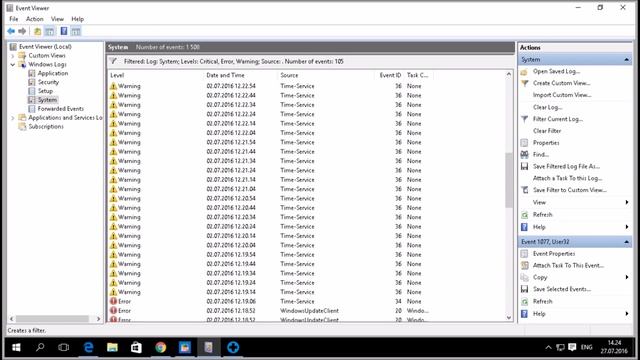Click taskbar Search magnifier icon
The image size is (640, 360).
point(40,347)
